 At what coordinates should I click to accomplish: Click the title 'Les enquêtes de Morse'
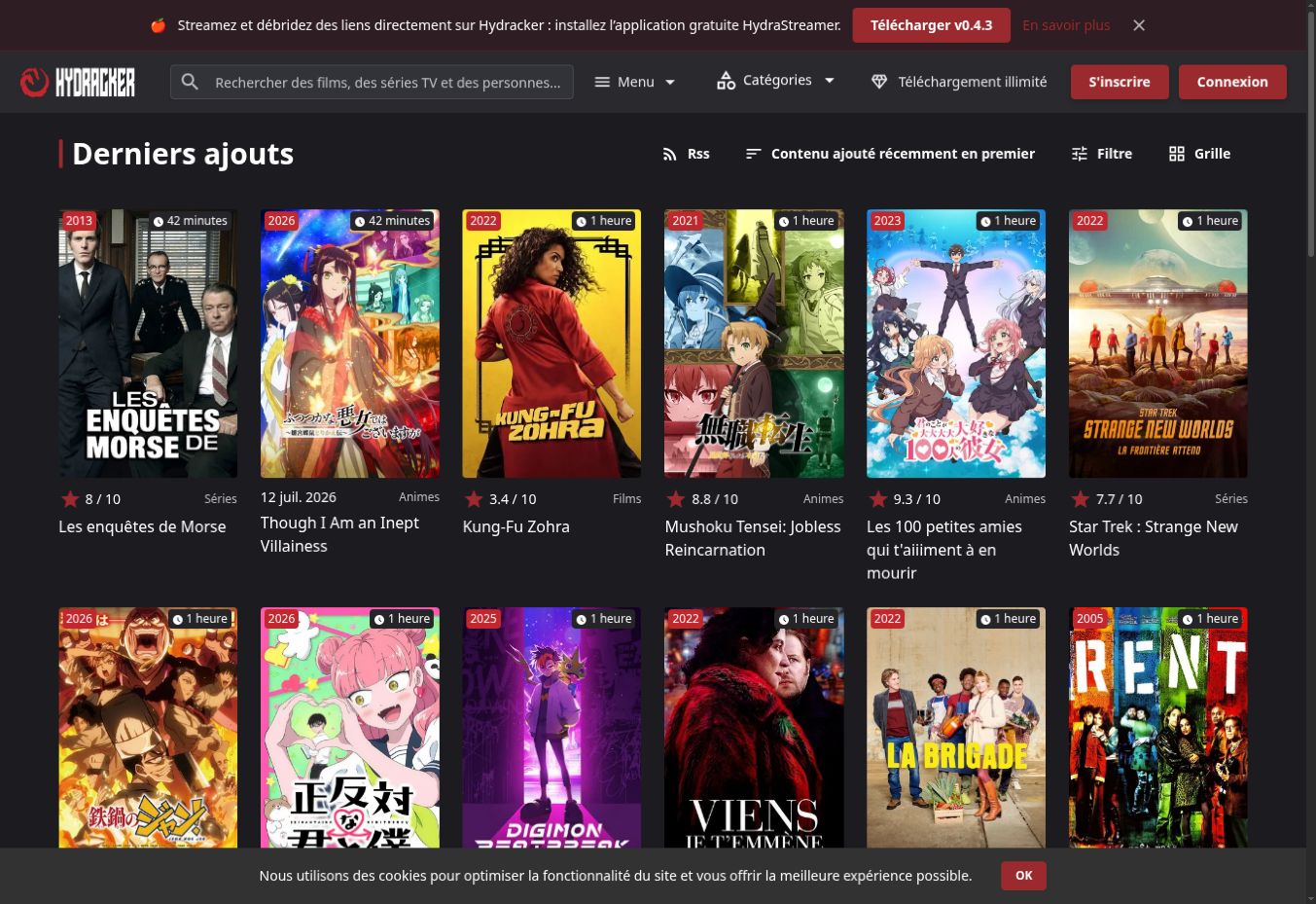pyautogui.click(x=142, y=526)
